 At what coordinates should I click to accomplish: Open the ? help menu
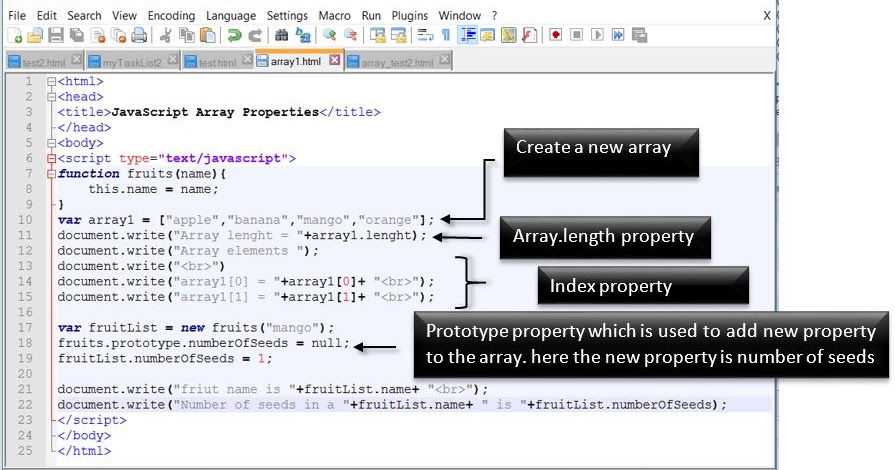(x=494, y=15)
